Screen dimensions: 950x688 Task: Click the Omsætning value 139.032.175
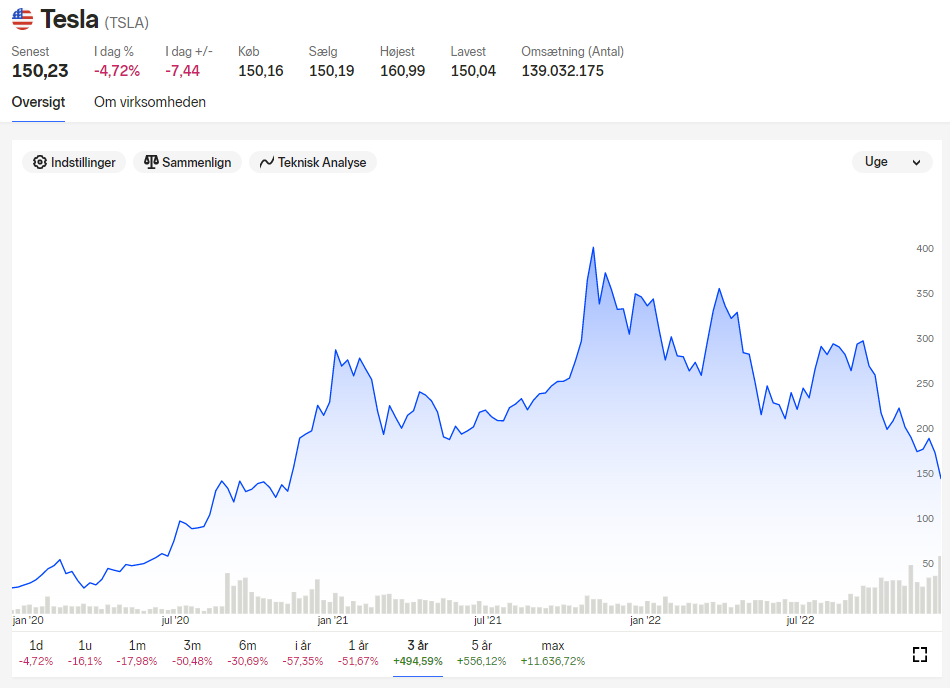click(562, 71)
